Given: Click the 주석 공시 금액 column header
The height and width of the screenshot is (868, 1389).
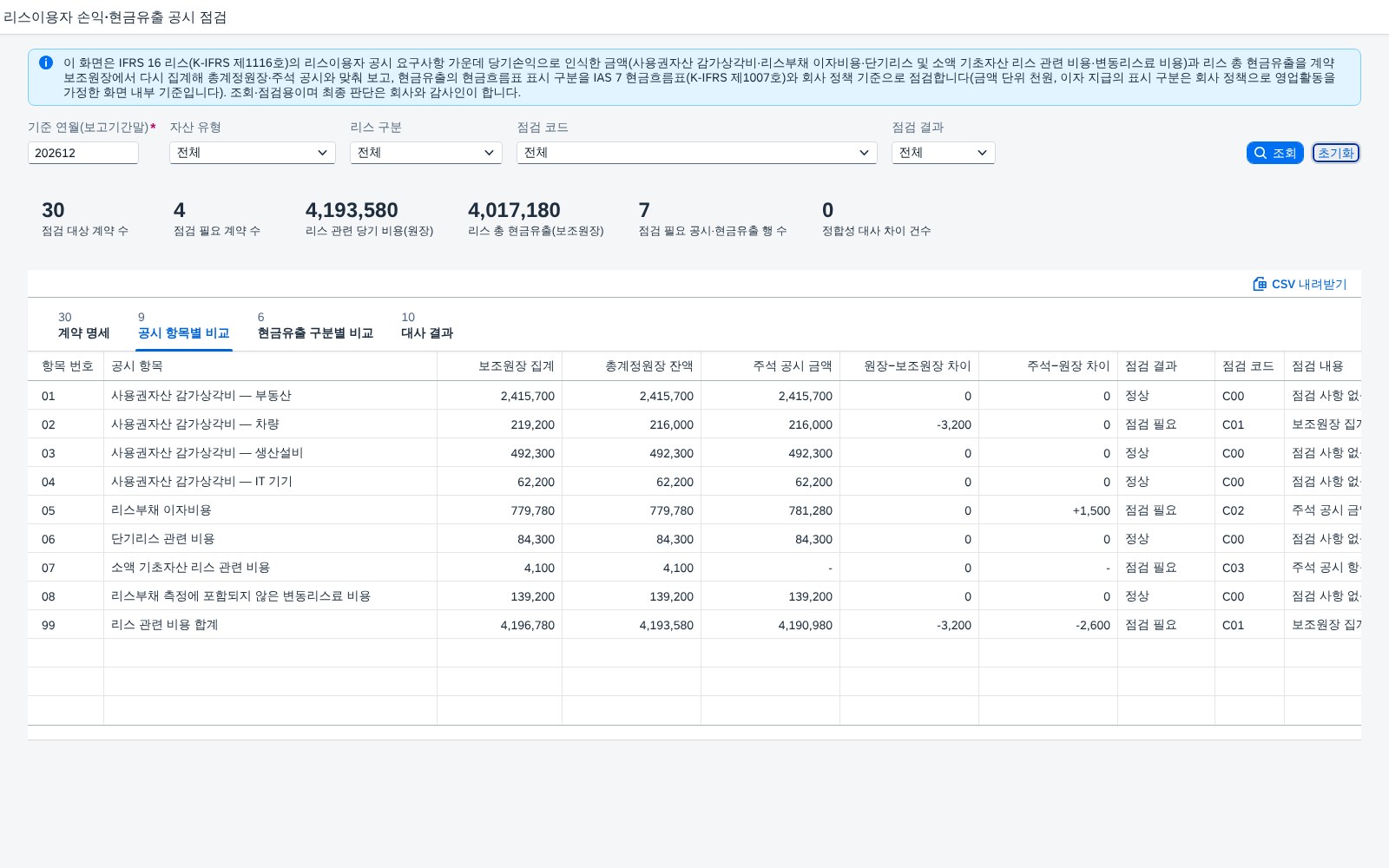Looking at the screenshot, I should click(771, 366).
